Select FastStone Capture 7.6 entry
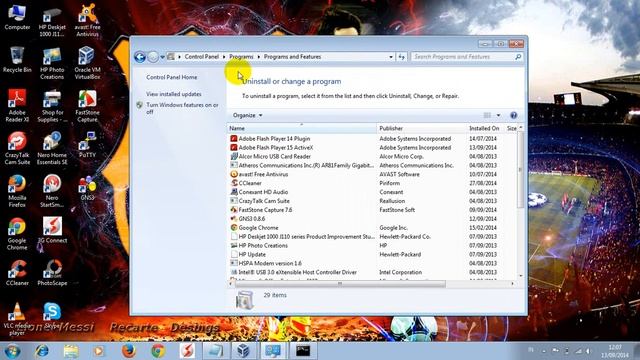The image size is (640, 360). pyautogui.click(x=371, y=210)
